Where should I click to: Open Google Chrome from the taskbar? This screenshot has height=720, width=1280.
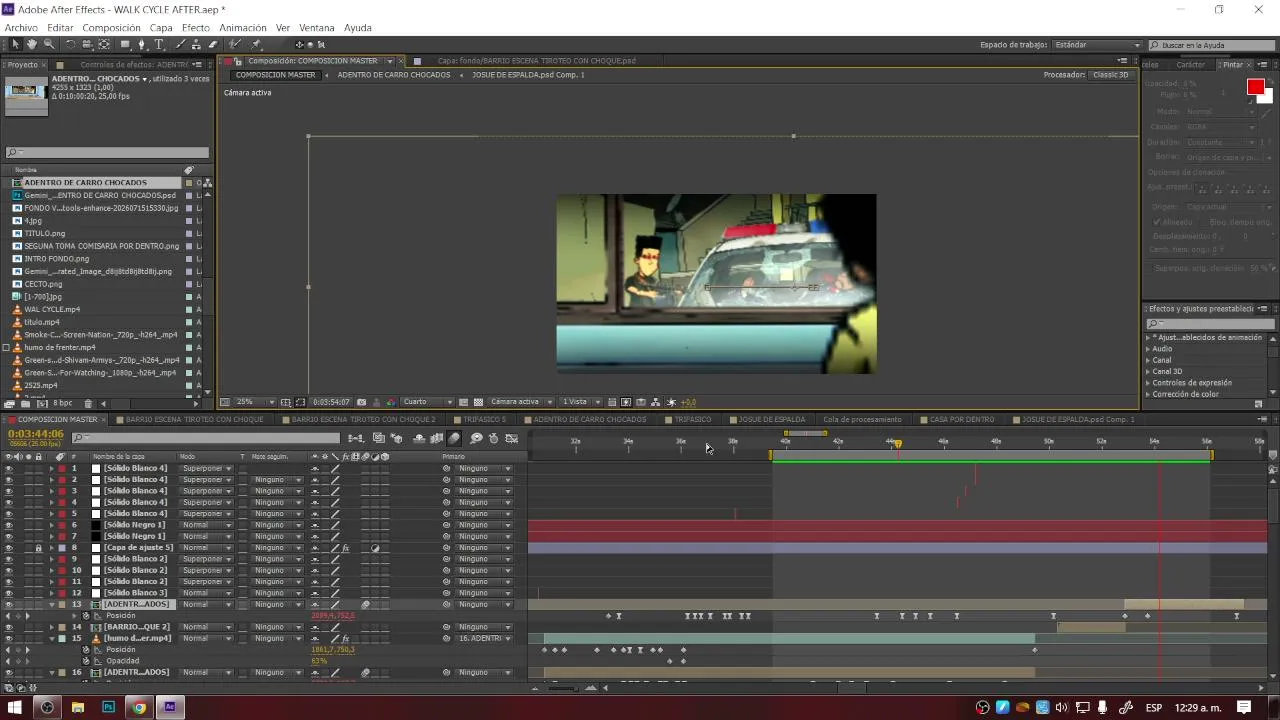139,707
